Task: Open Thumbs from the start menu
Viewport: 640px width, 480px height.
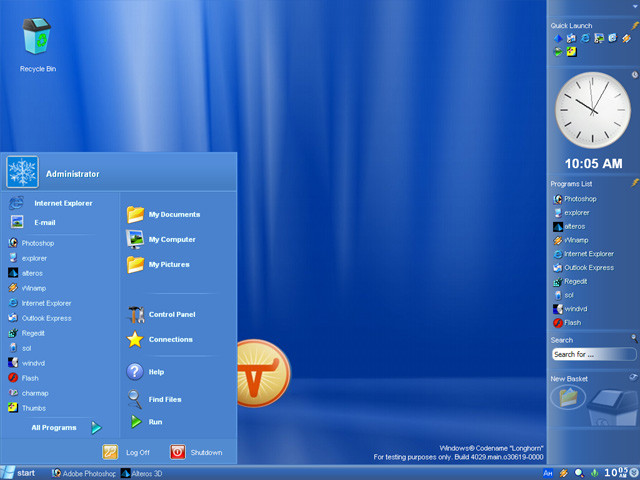Action: tap(27, 408)
